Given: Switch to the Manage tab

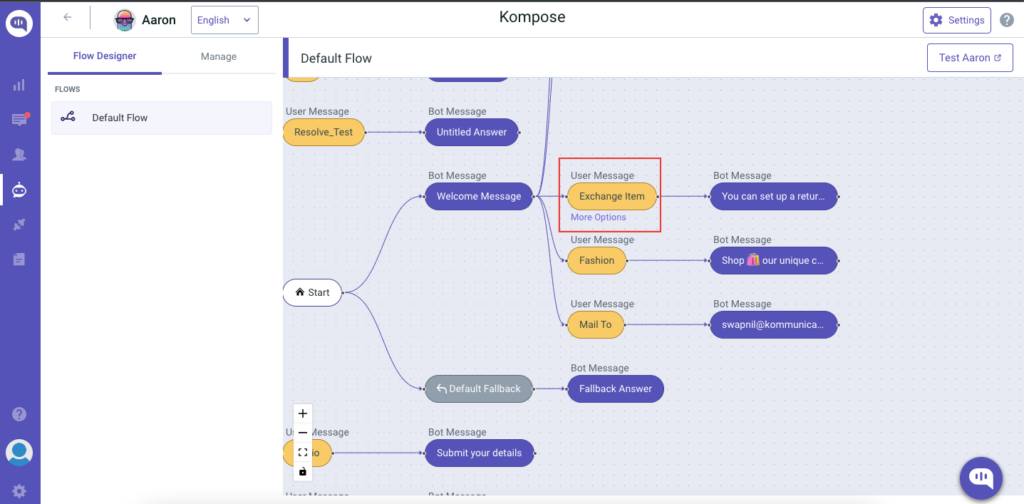Looking at the screenshot, I should point(219,56).
